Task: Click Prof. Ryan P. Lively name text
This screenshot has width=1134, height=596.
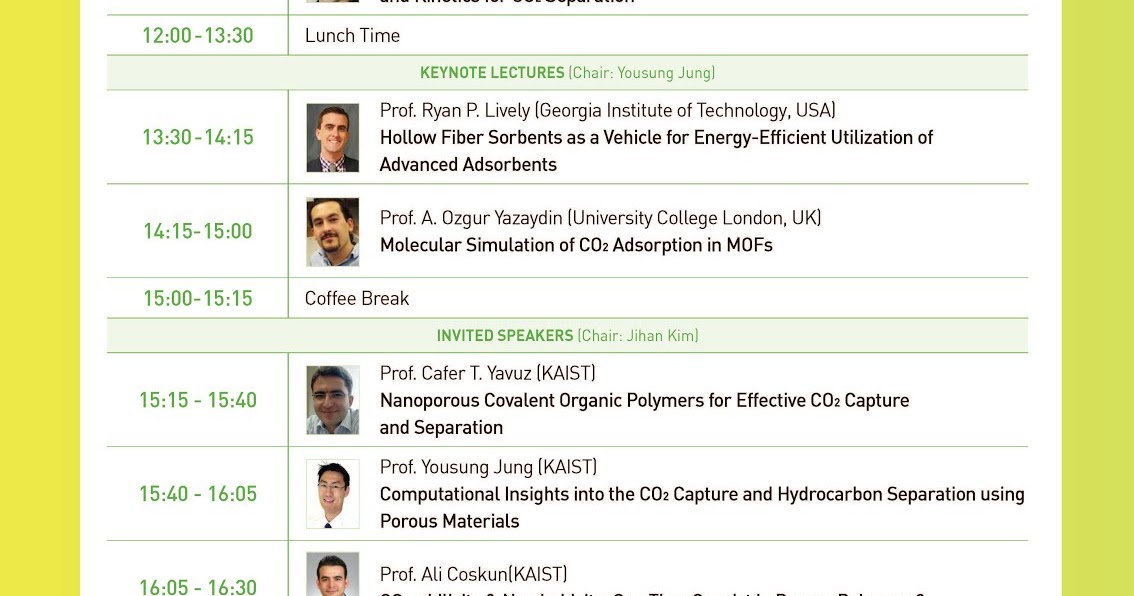Action: click(x=455, y=110)
